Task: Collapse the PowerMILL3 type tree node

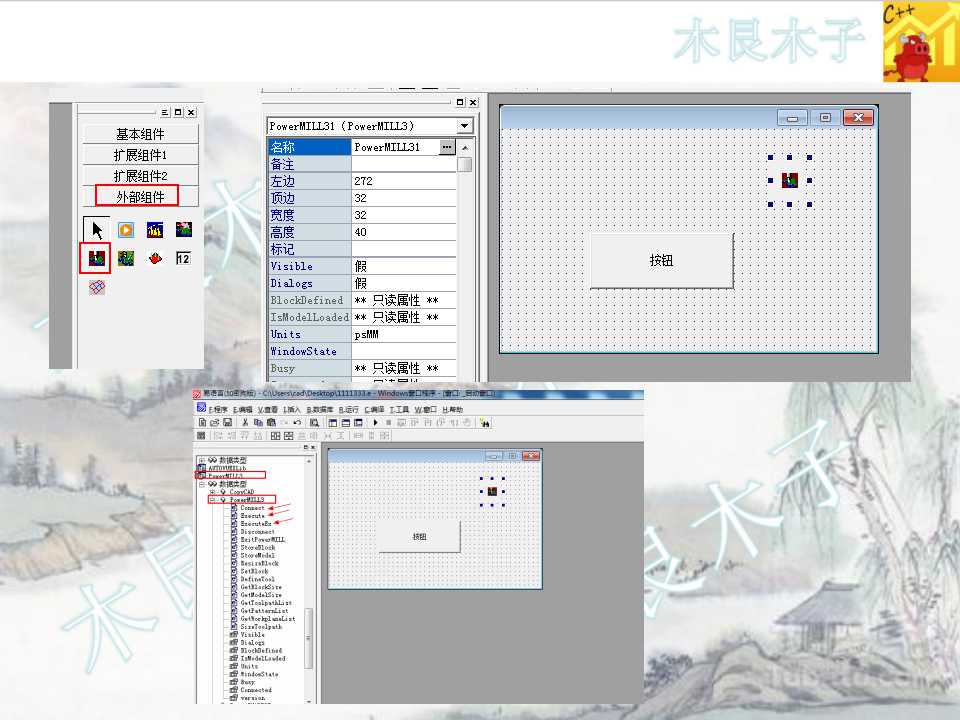Action: coord(212,500)
